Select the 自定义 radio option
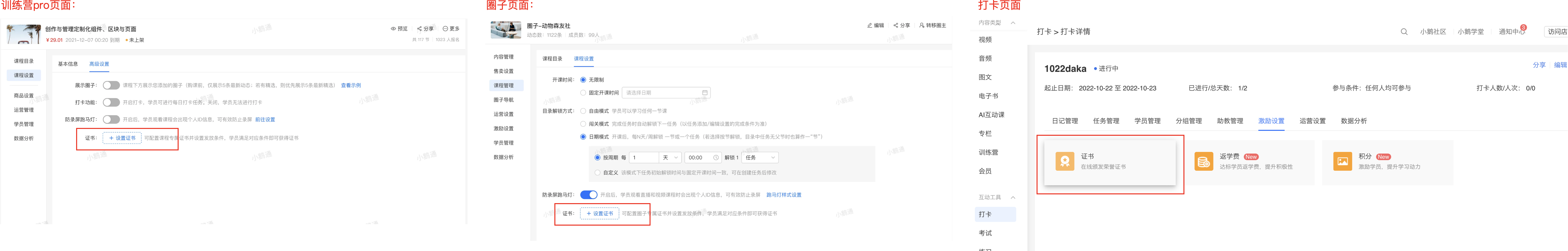Image resolution: width=1568 pixels, height=251 pixels. pyautogui.click(x=597, y=172)
